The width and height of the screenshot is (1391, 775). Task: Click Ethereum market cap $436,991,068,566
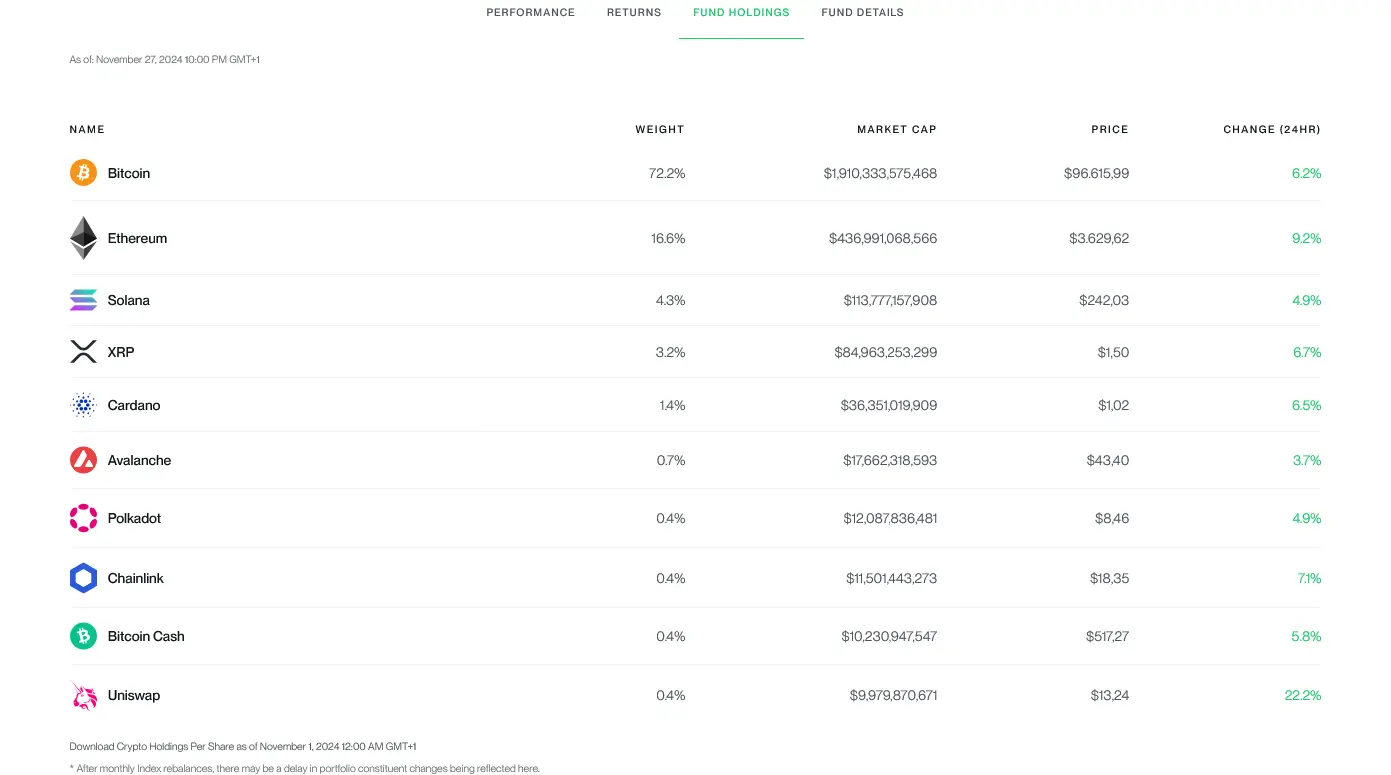coord(883,238)
